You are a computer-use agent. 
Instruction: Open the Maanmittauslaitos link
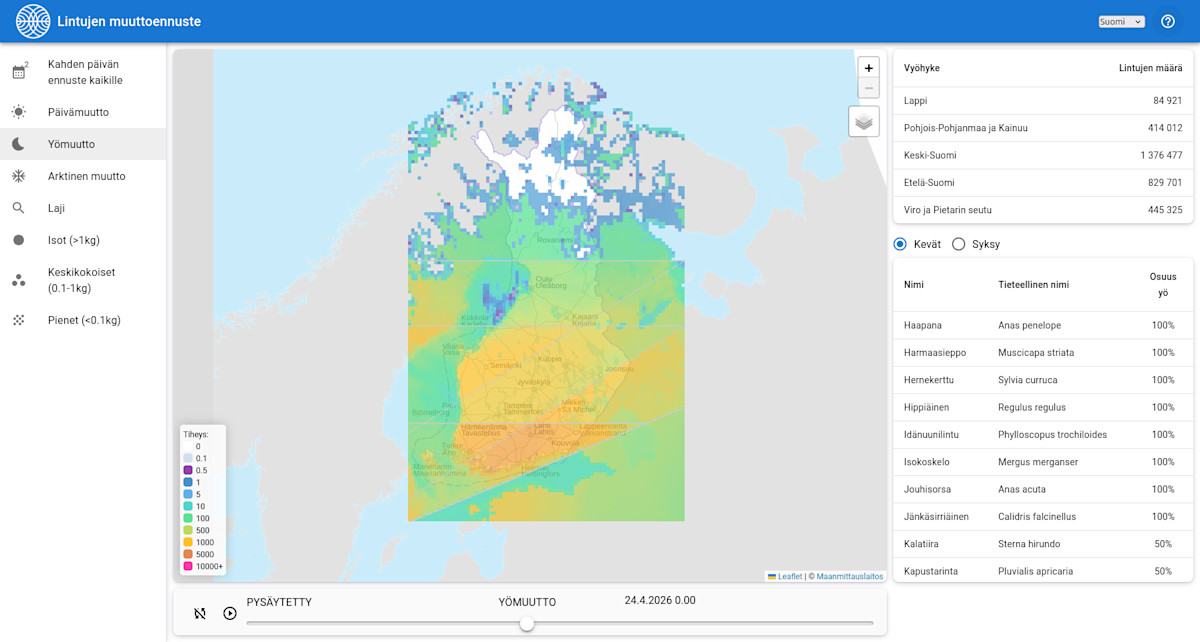click(x=849, y=576)
